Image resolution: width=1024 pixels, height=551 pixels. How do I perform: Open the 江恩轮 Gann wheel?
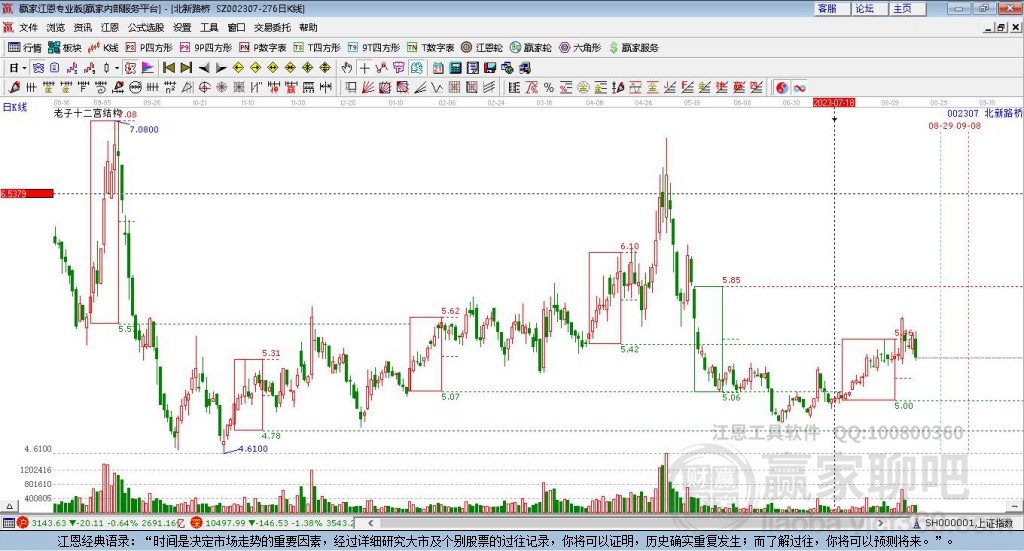482,48
